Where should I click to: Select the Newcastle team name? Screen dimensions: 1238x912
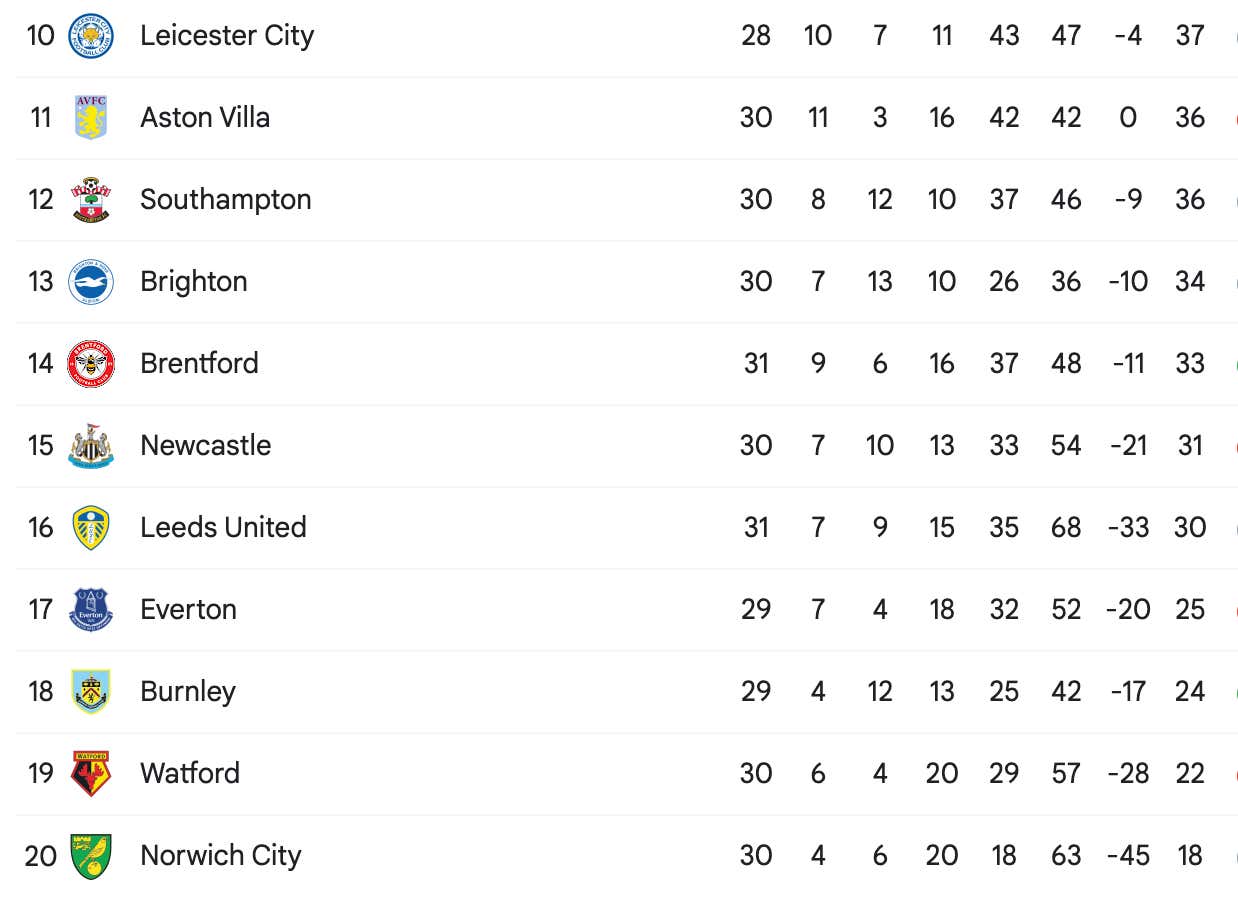tap(206, 446)
